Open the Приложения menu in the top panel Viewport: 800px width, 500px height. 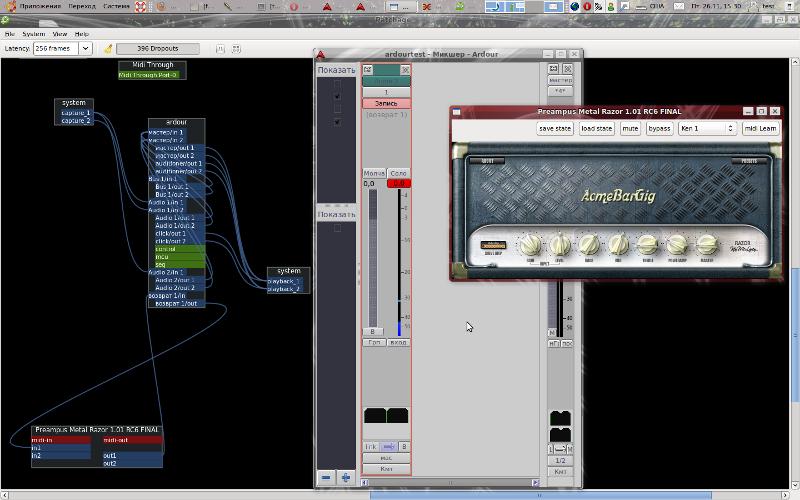pos(40,6)
